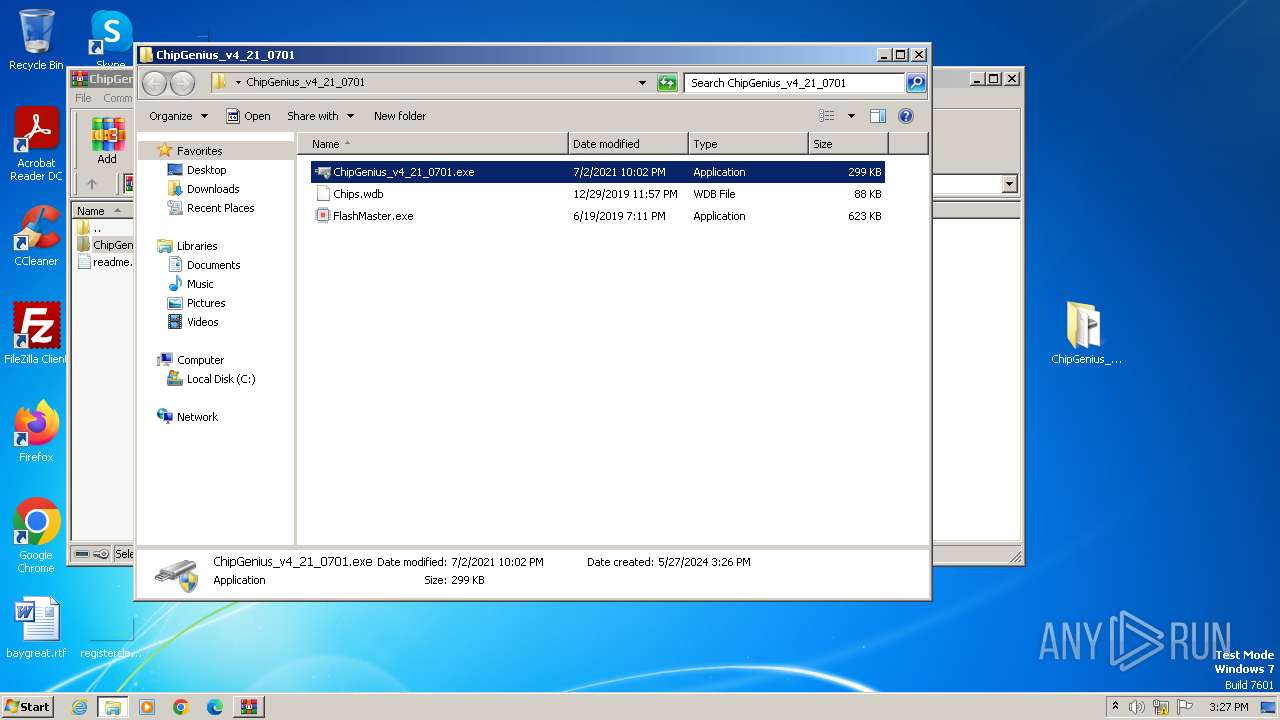Open Explorer help question mark icon
Viewport: 1280px width, 720px height.
pyautogui.click(x=906, y=116)
